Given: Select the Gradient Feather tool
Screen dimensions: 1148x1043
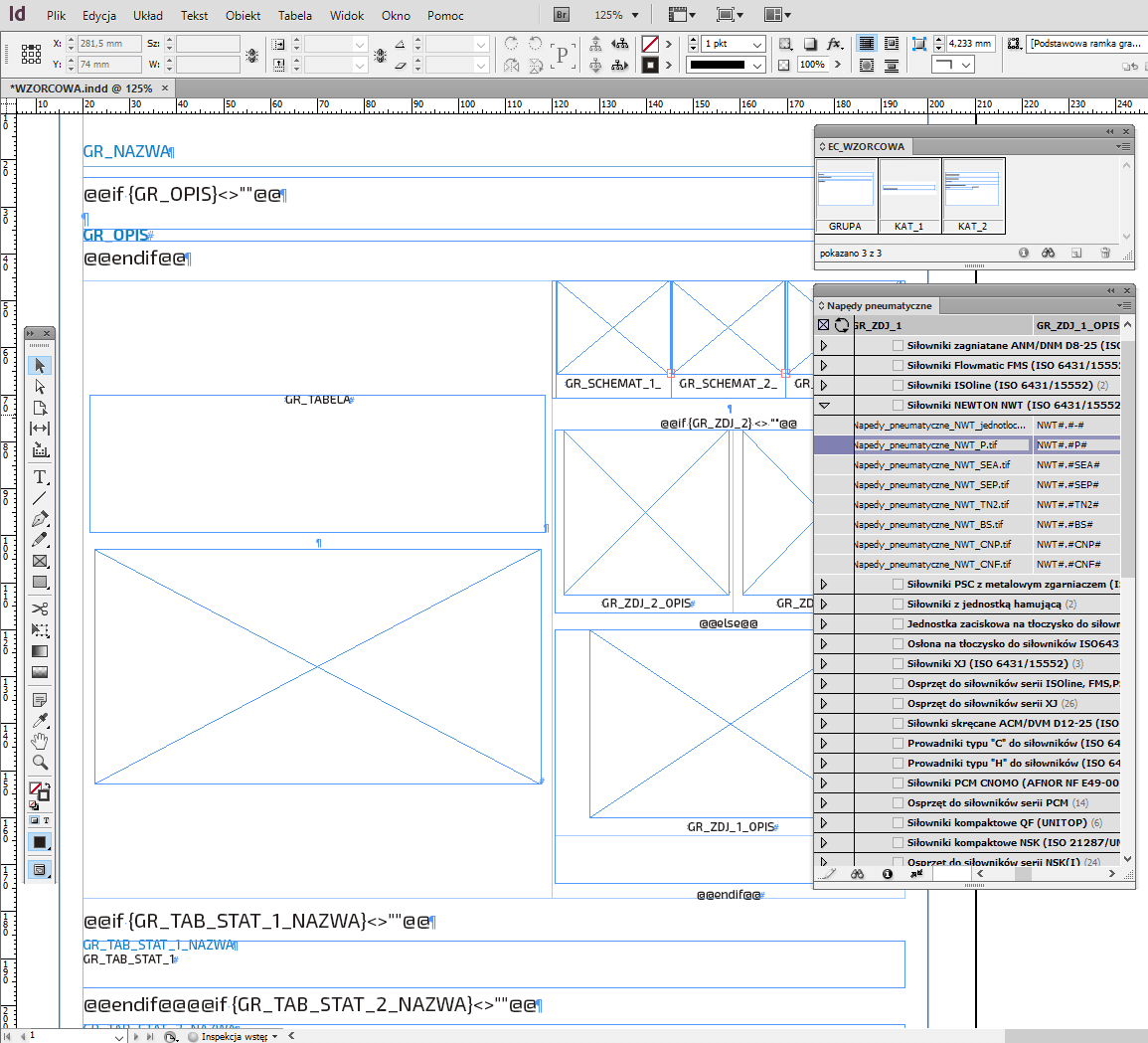Looking at the screenshot, I should click(40, 672).
